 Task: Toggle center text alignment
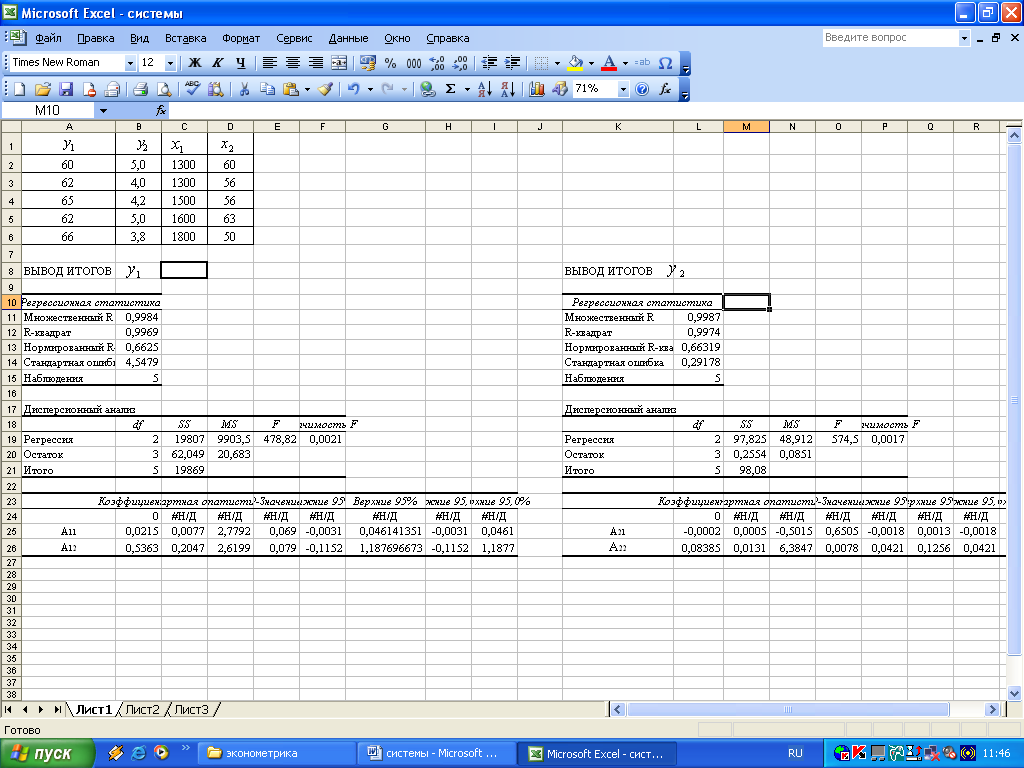pos(293,63)
